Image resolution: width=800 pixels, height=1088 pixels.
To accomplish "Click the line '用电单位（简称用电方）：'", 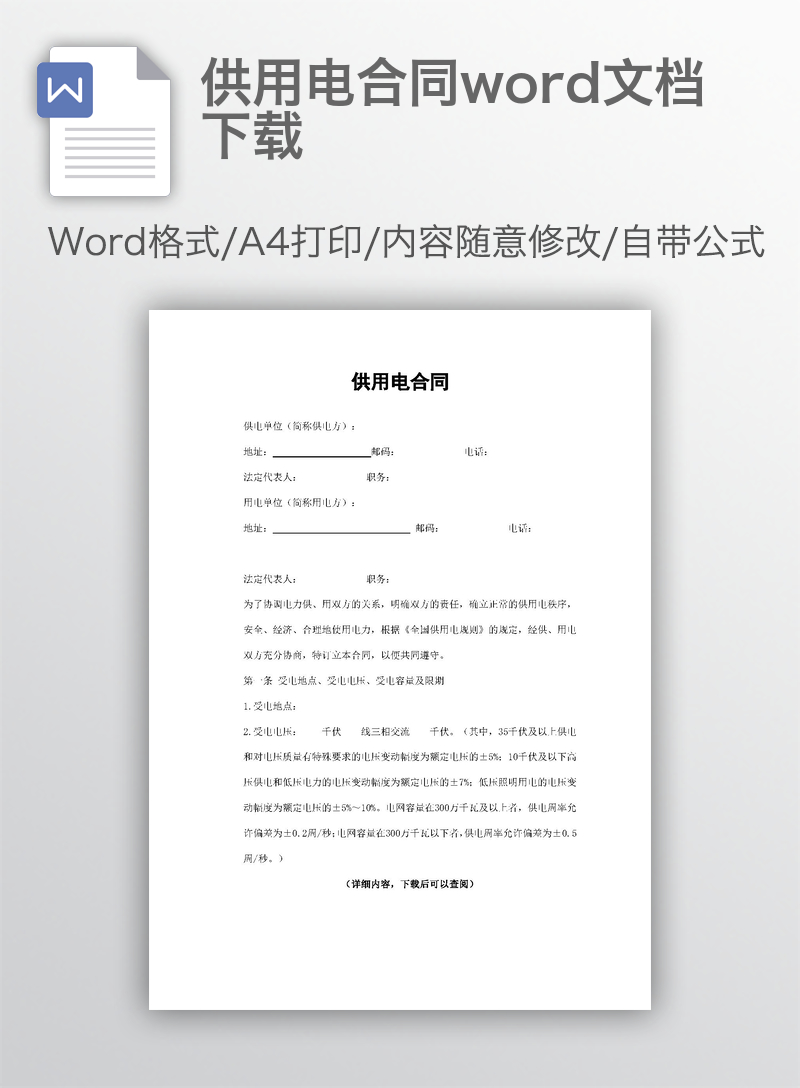I will pyautogui.click(x=300, y=502).
